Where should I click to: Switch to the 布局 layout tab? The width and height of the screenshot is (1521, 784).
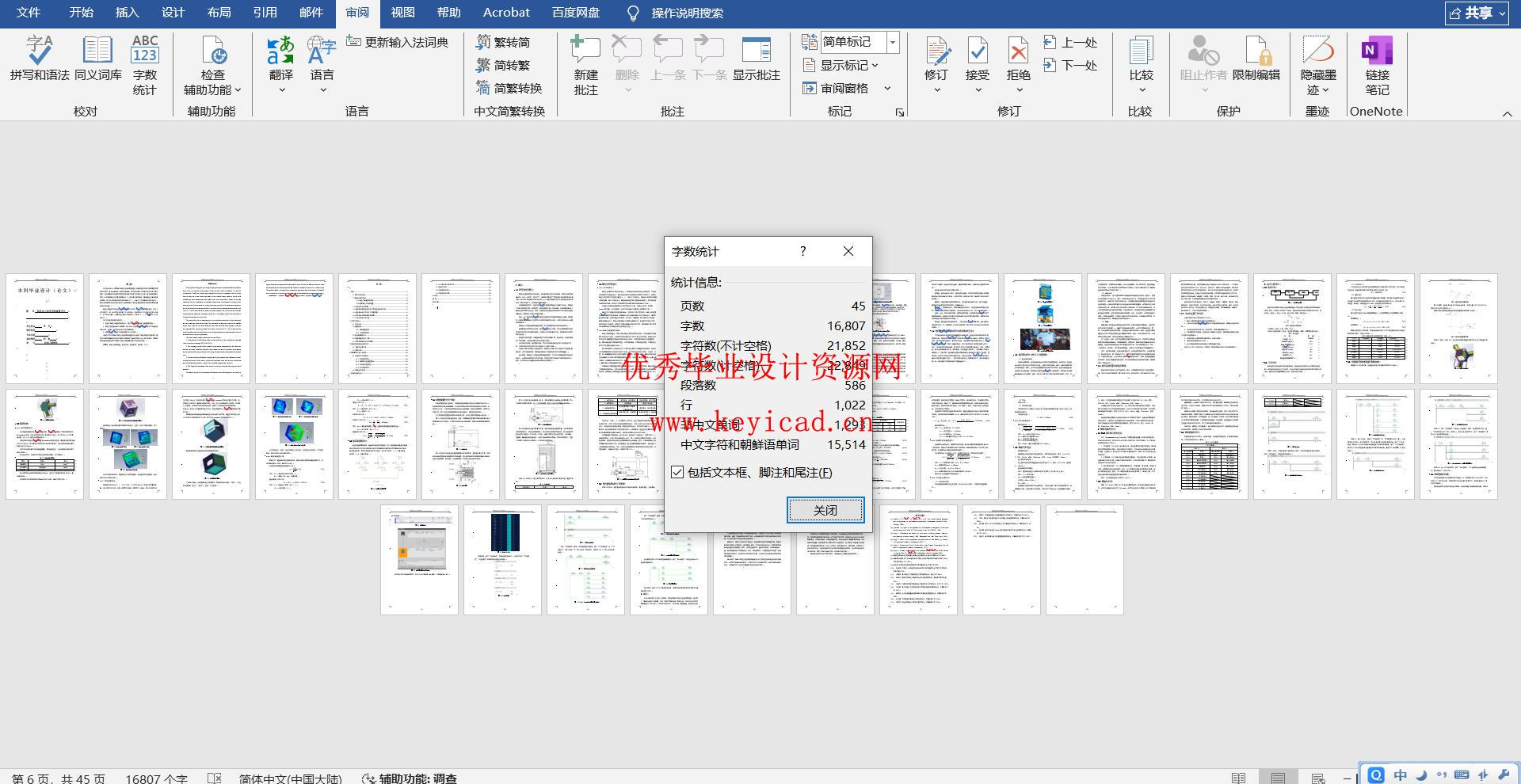point(219,13)
